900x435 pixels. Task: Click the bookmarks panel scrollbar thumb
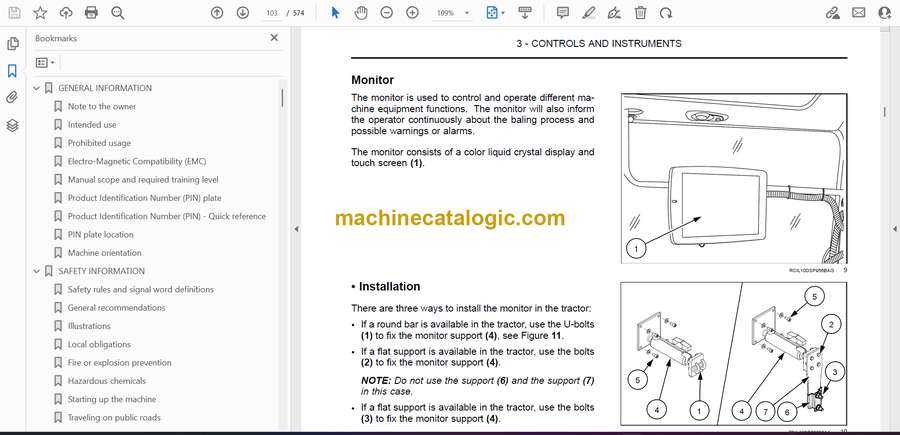coord(282,97)
